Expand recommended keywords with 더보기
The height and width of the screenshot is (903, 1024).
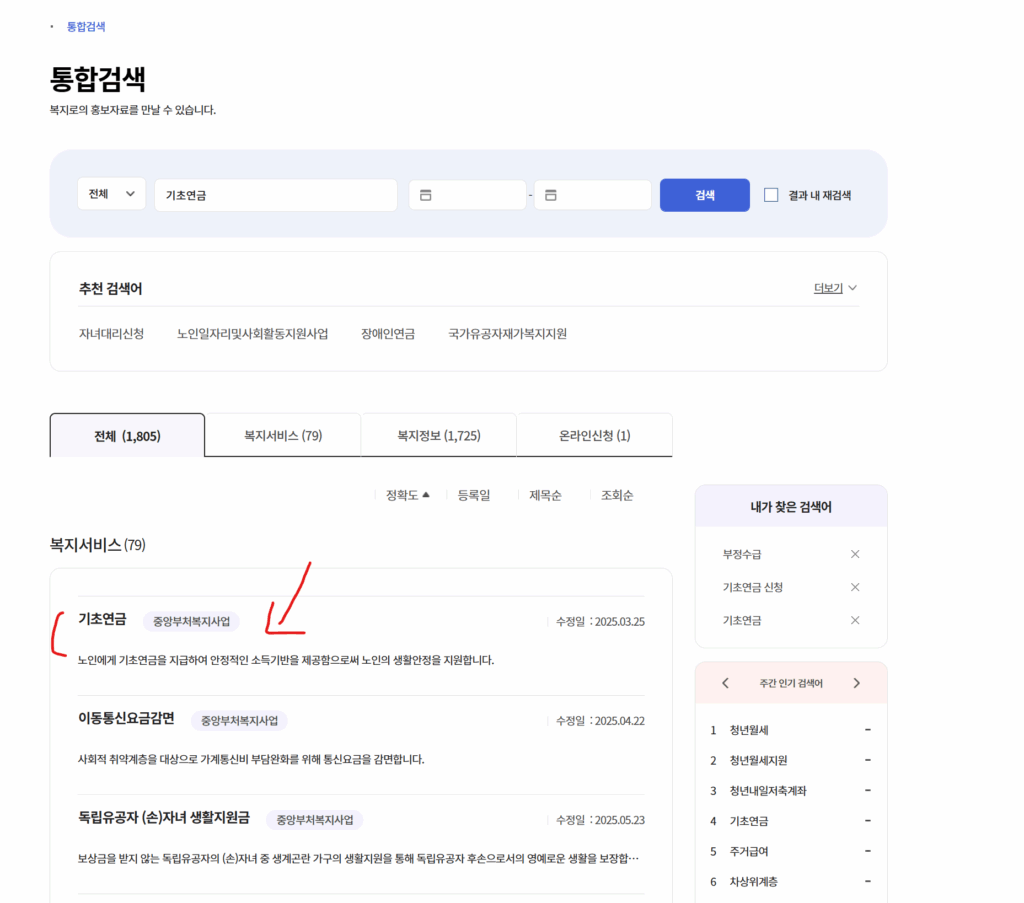[x=835, y=288]
